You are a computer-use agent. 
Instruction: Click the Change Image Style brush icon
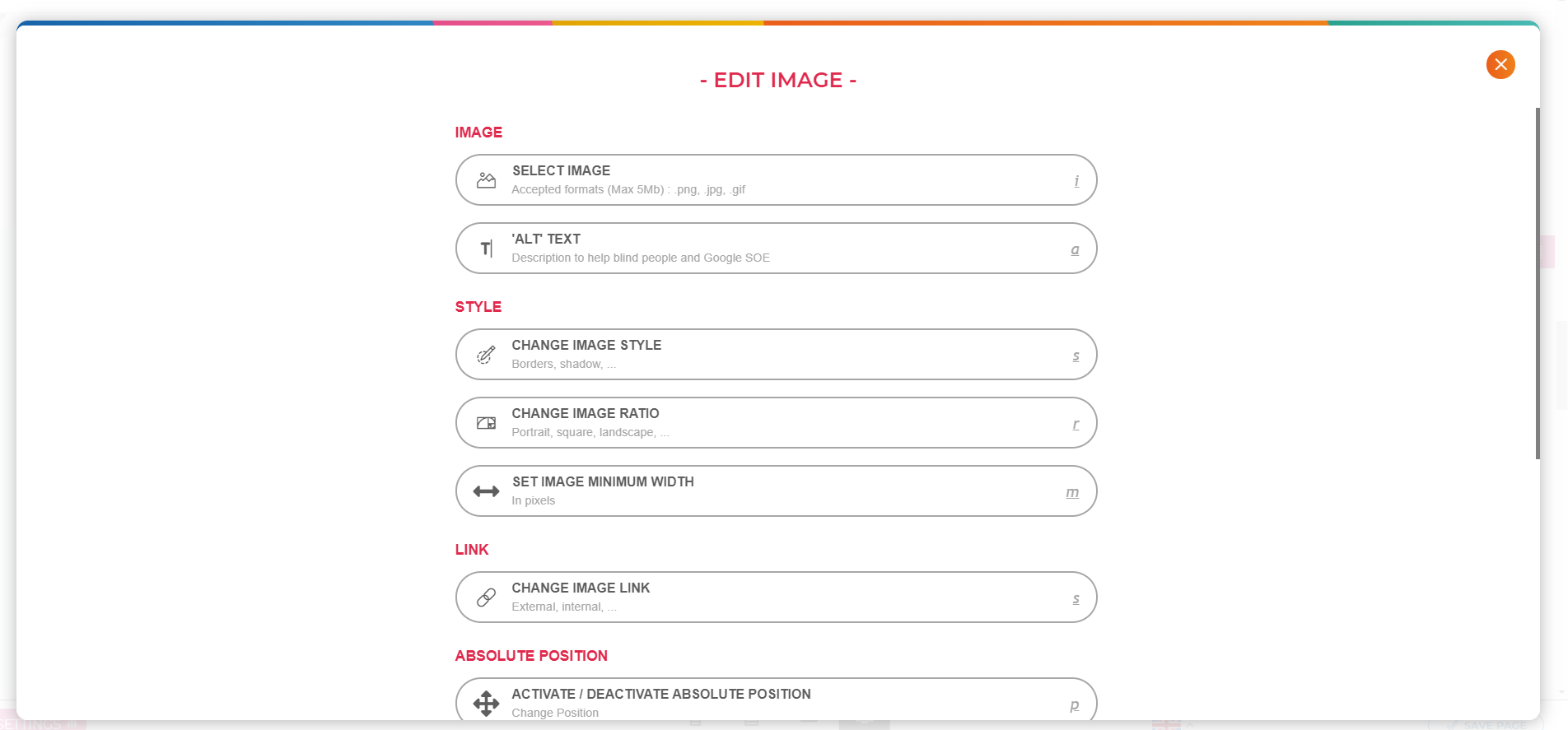[487, 355]
